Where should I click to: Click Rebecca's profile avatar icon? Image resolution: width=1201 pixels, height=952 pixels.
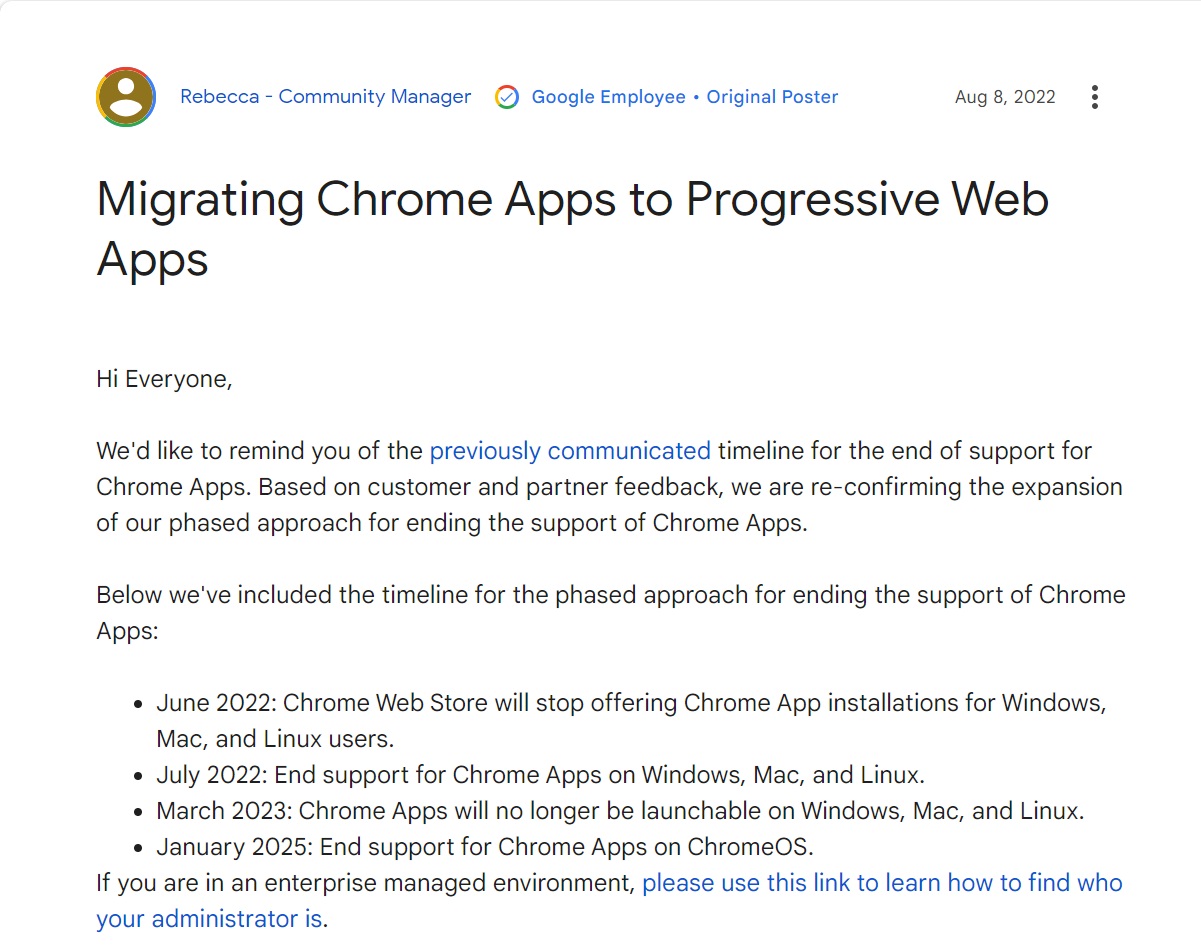(x=126, y=97)
